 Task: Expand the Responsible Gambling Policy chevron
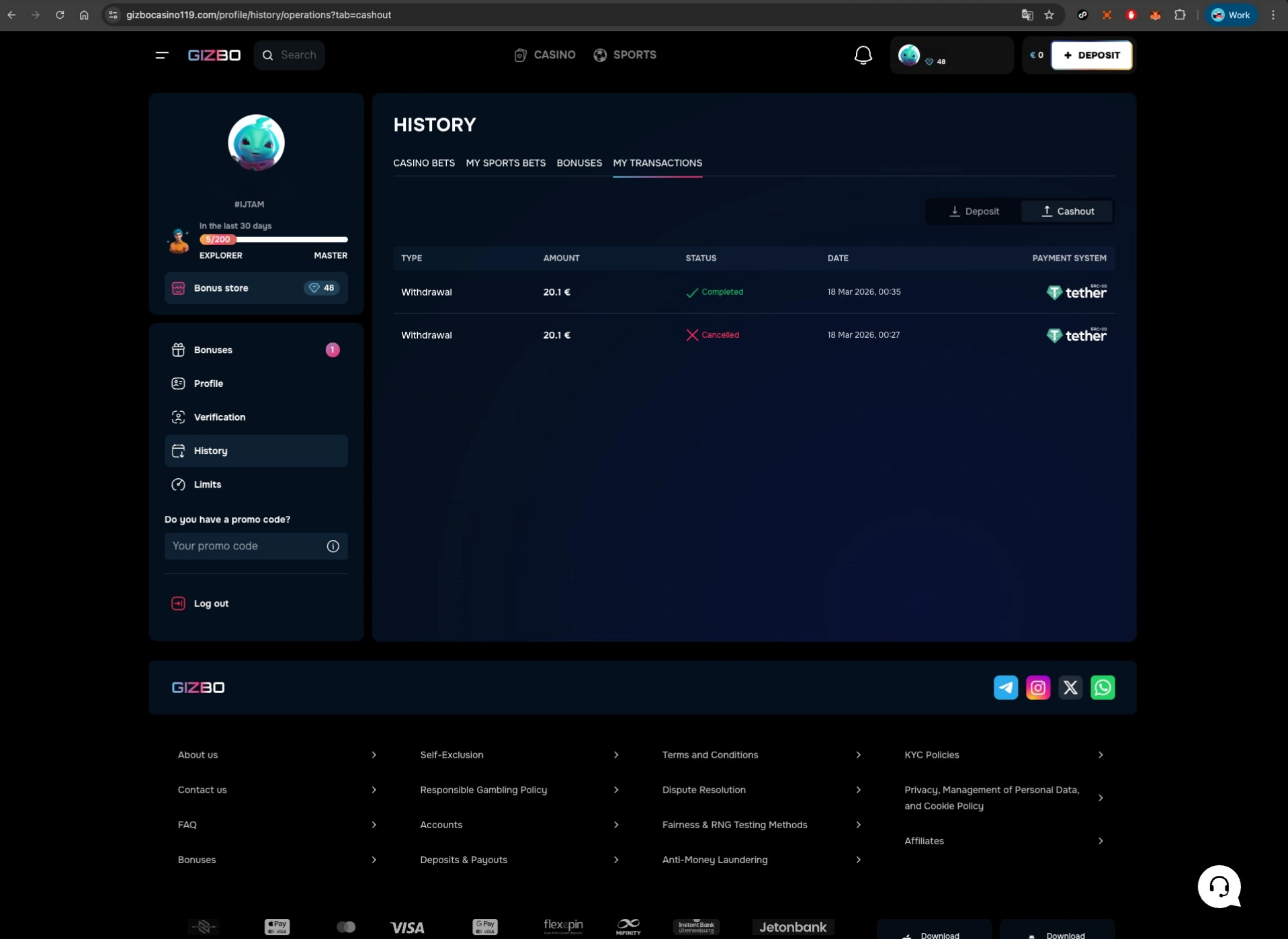pyautogui.click(x=616, y=789)
